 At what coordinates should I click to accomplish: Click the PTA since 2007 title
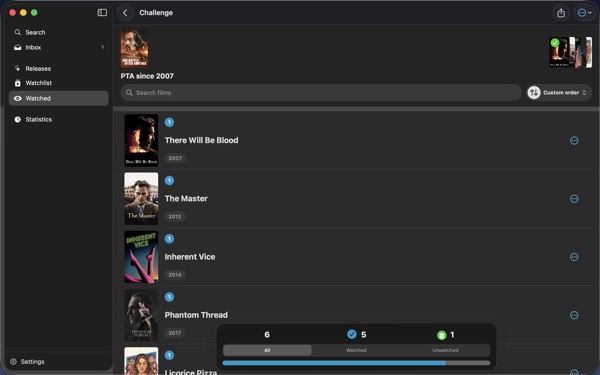tap(147, 76)
